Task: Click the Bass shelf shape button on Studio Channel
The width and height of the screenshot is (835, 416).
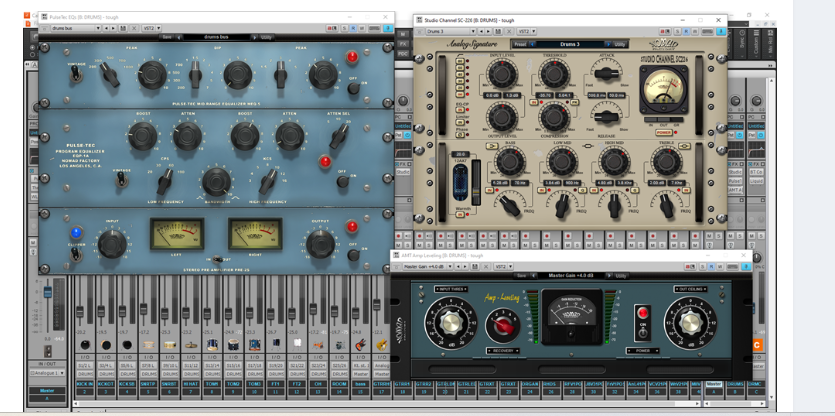Action: [x=492, y=146]
